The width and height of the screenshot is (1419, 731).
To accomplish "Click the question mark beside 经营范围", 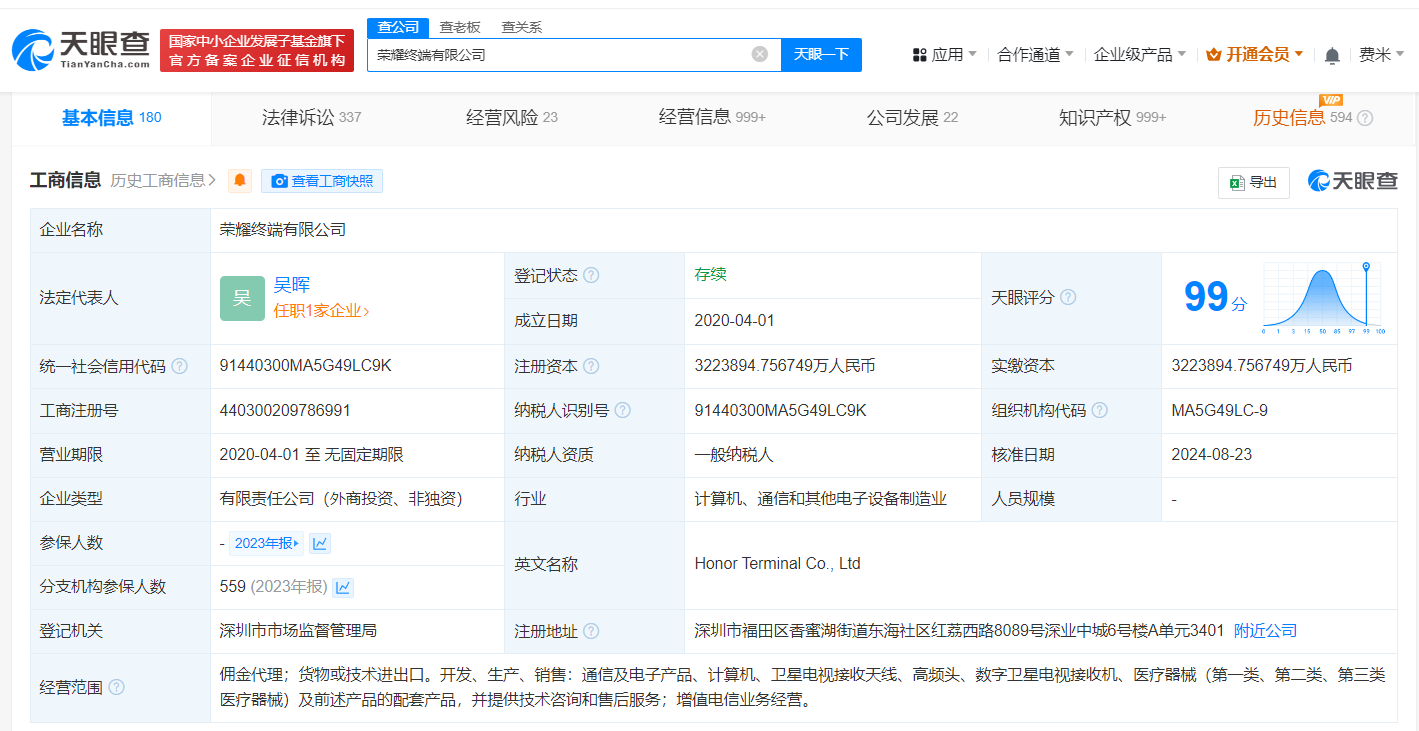I will pos(117,687).
